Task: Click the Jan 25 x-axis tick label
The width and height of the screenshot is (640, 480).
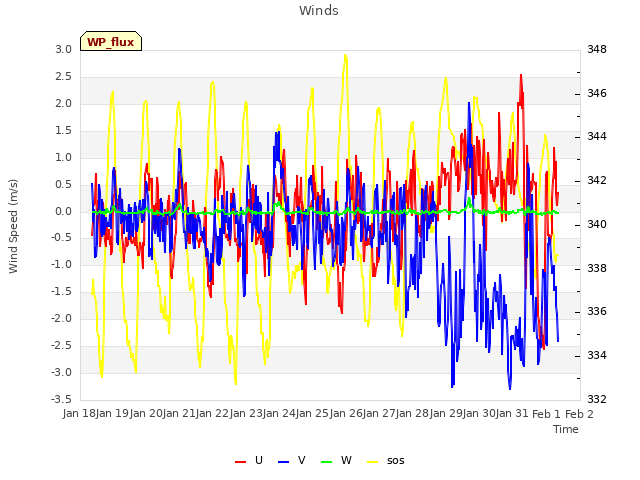Action: [x=312, y=414]
